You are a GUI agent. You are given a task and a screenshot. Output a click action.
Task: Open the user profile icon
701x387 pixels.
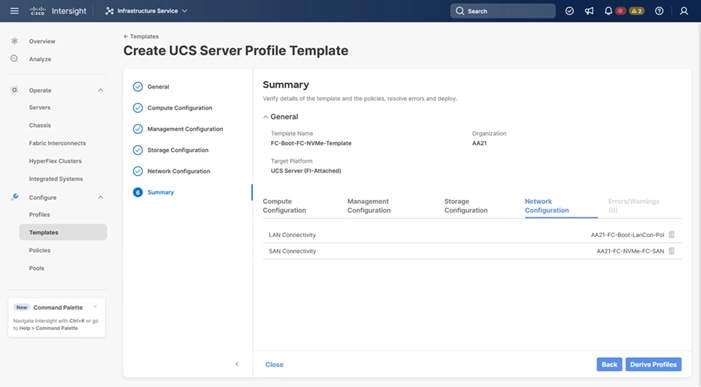[x=684, y=11]
